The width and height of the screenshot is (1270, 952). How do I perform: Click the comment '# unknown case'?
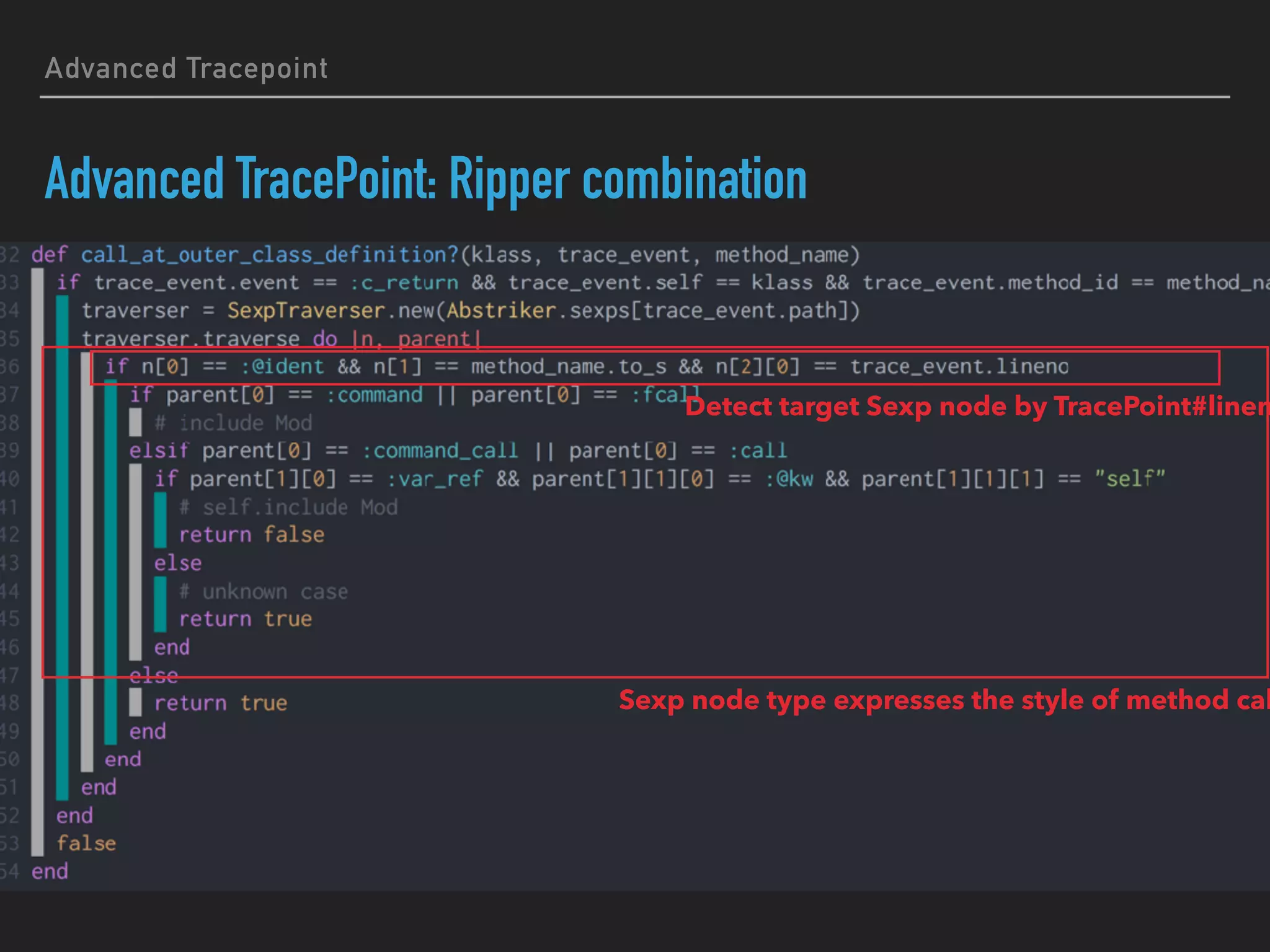coord(264,592)
